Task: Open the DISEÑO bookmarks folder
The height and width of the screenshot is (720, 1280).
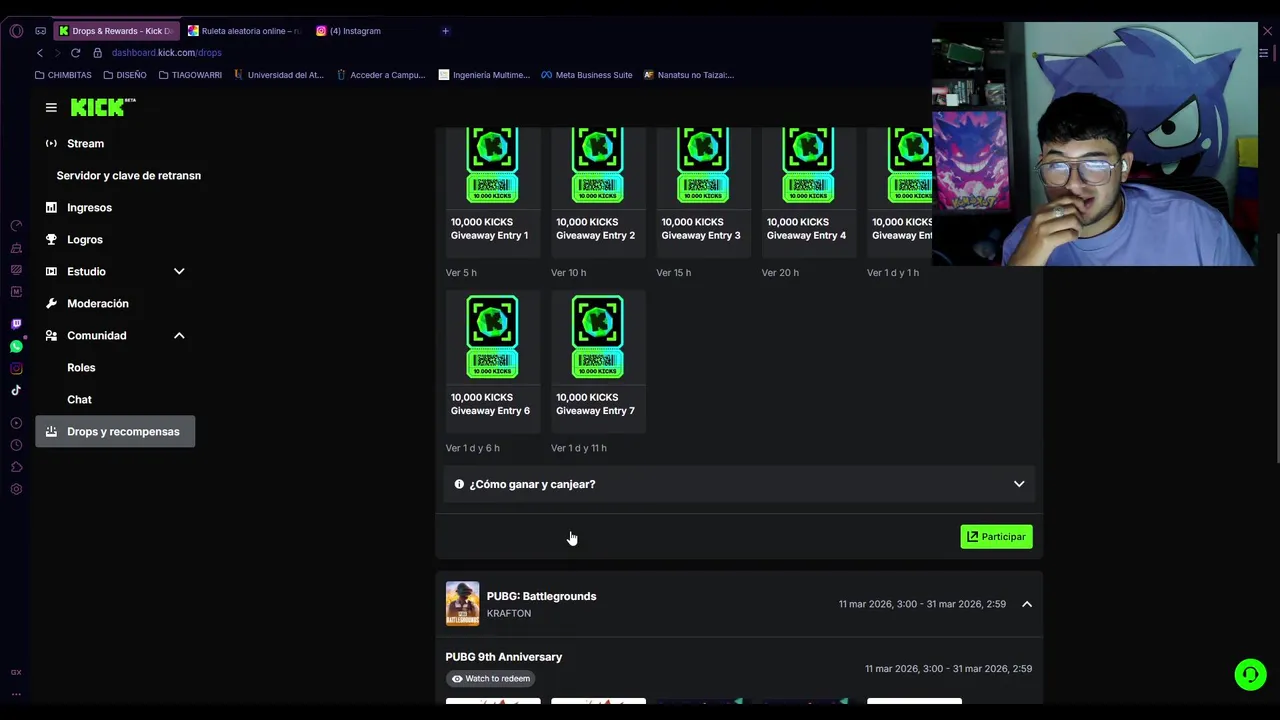Action: pyautogui.click(x=125, y=75)
